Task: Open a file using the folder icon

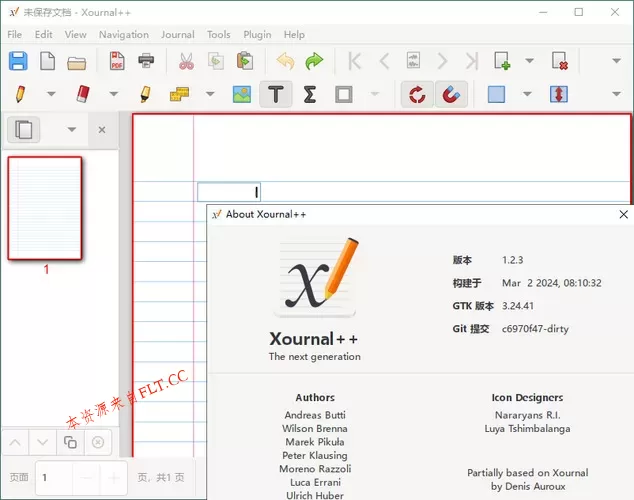Action: tap(76, 62)
